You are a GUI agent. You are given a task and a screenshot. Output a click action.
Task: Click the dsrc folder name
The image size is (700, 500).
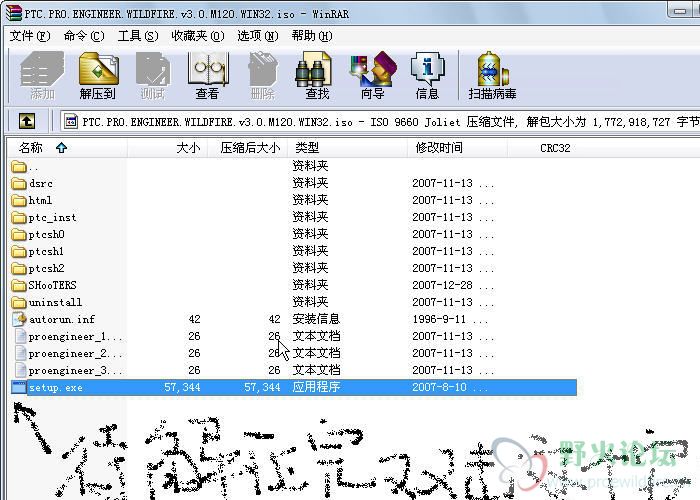pos(41,183)
